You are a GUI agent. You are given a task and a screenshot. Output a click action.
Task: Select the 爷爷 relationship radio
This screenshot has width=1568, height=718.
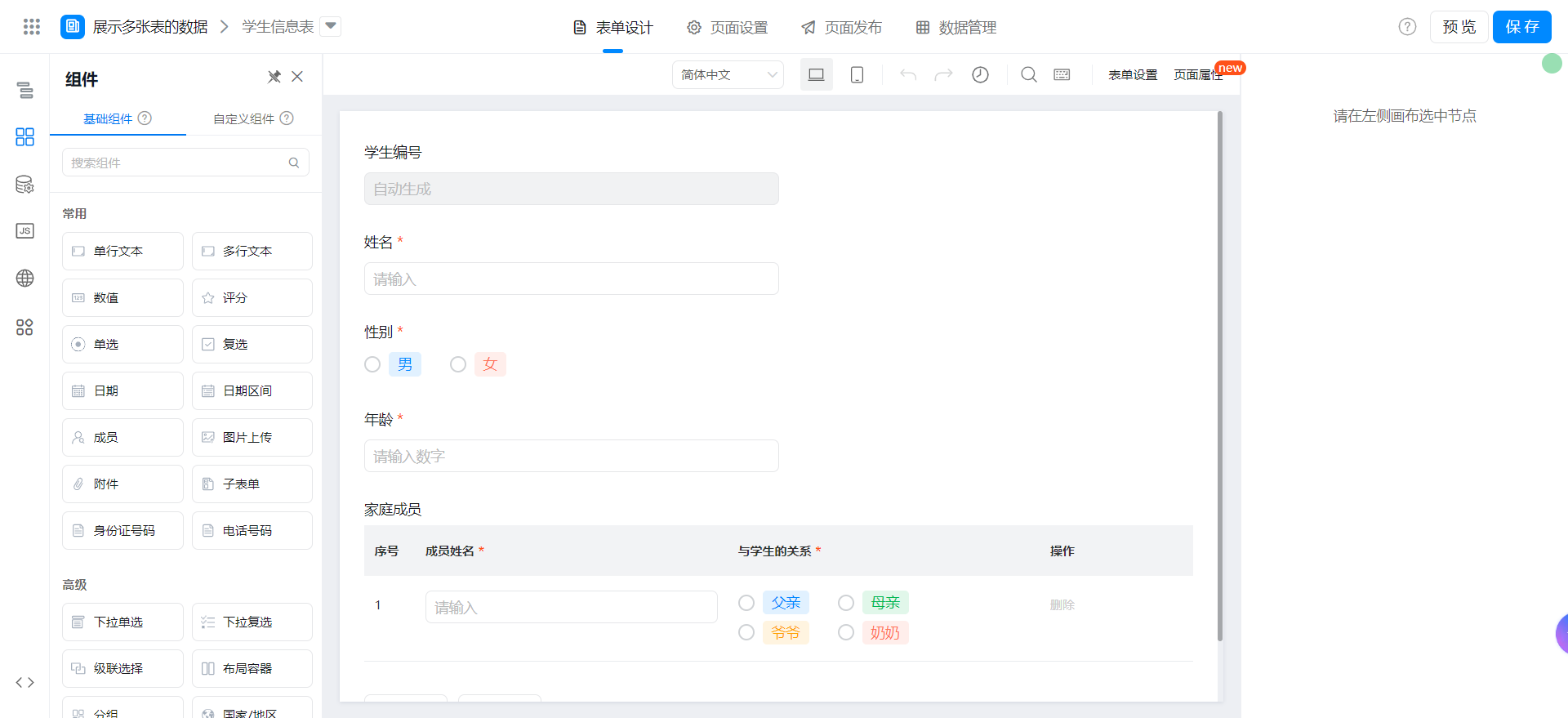(746, 632)
